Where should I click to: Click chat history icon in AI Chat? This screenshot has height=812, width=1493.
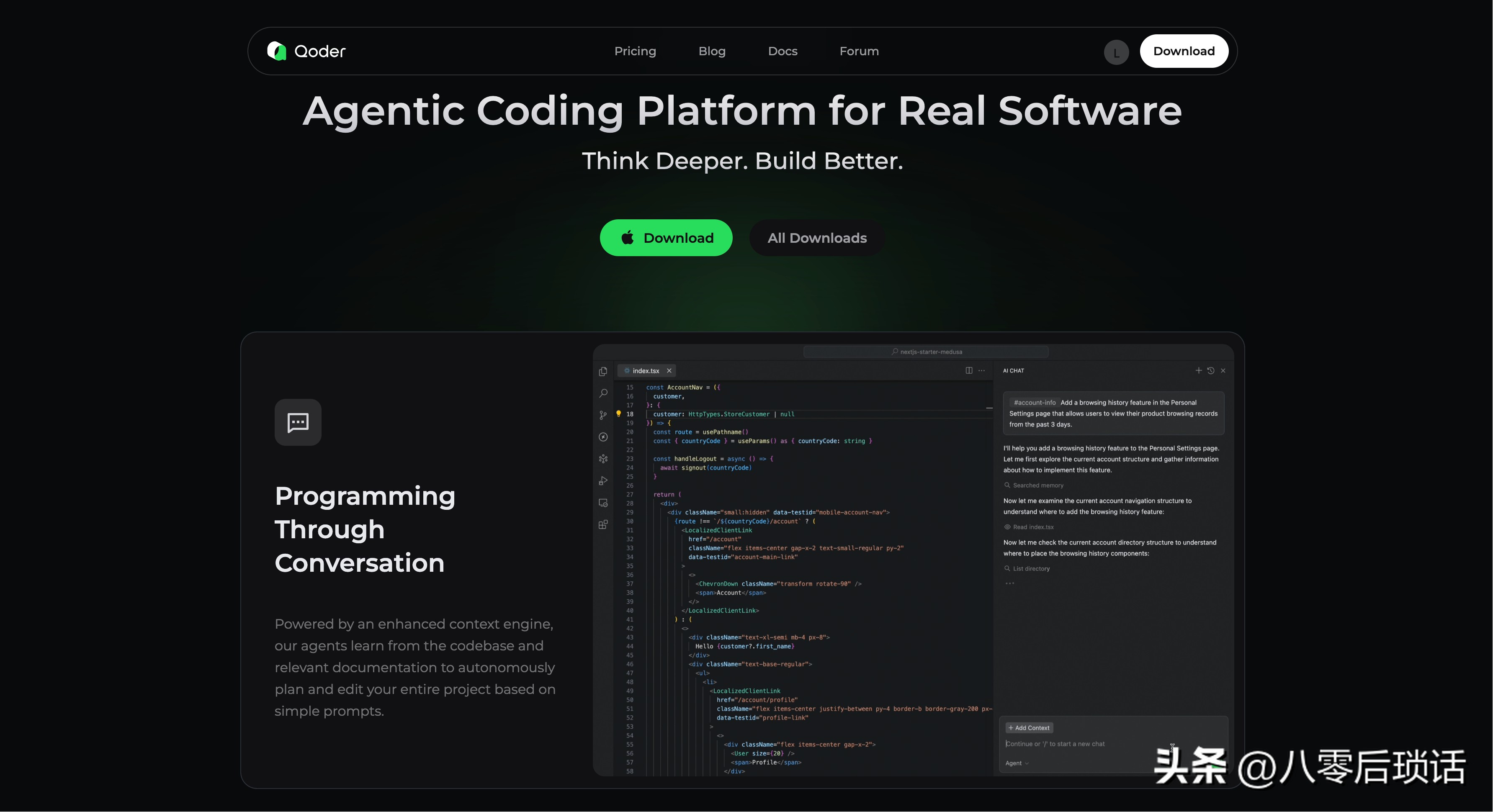tap(1211, 370)
